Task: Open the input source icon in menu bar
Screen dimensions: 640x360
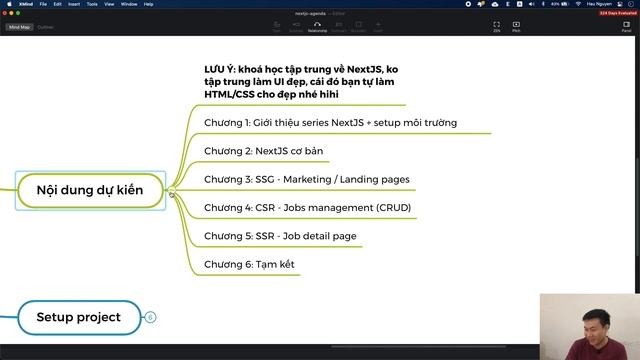Action: [x=519, y=4]
